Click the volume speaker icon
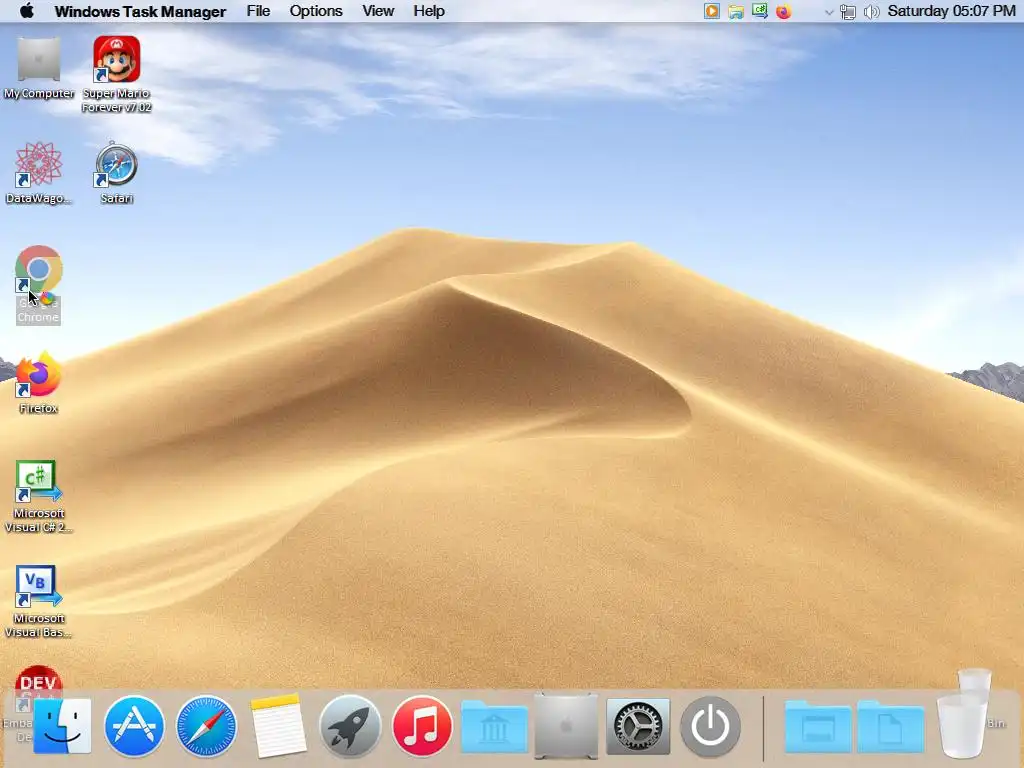Viewport: 1024px width, 768px height. [x=871, y=12]
